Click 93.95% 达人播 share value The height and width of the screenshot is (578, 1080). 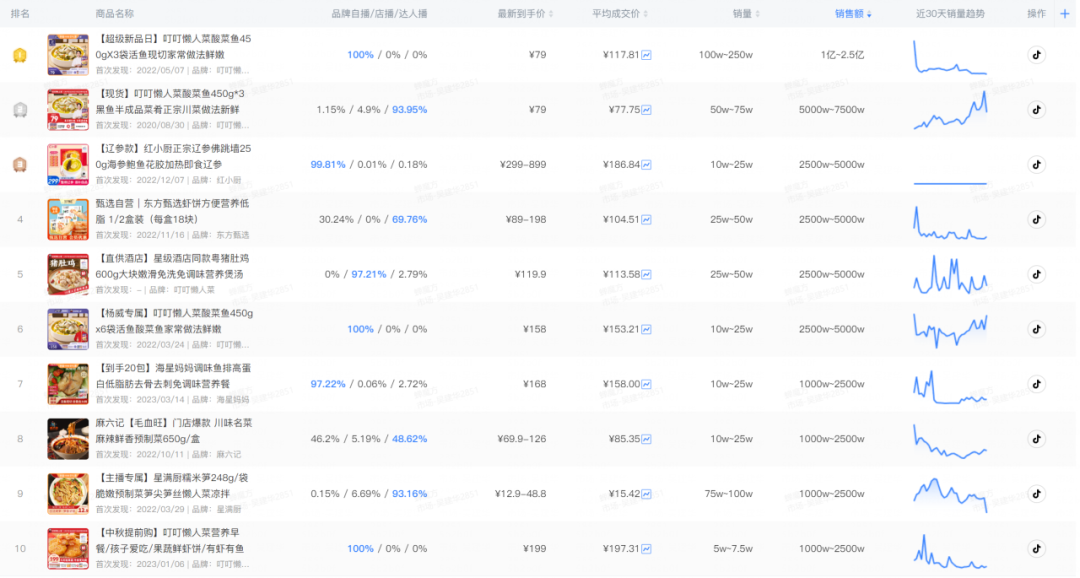coord(411,110)
